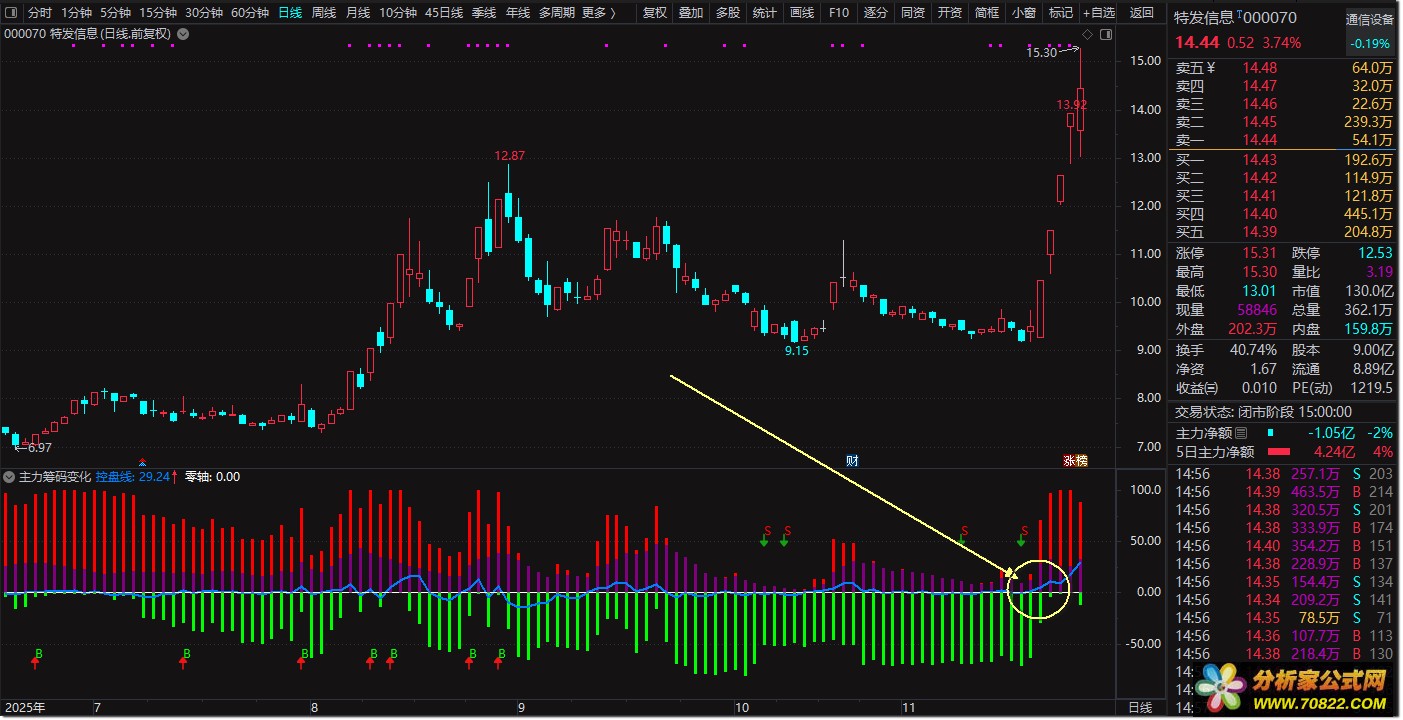1403x720 pixels.
Task: Select the 30分钟 period
Action: point(204,13)
